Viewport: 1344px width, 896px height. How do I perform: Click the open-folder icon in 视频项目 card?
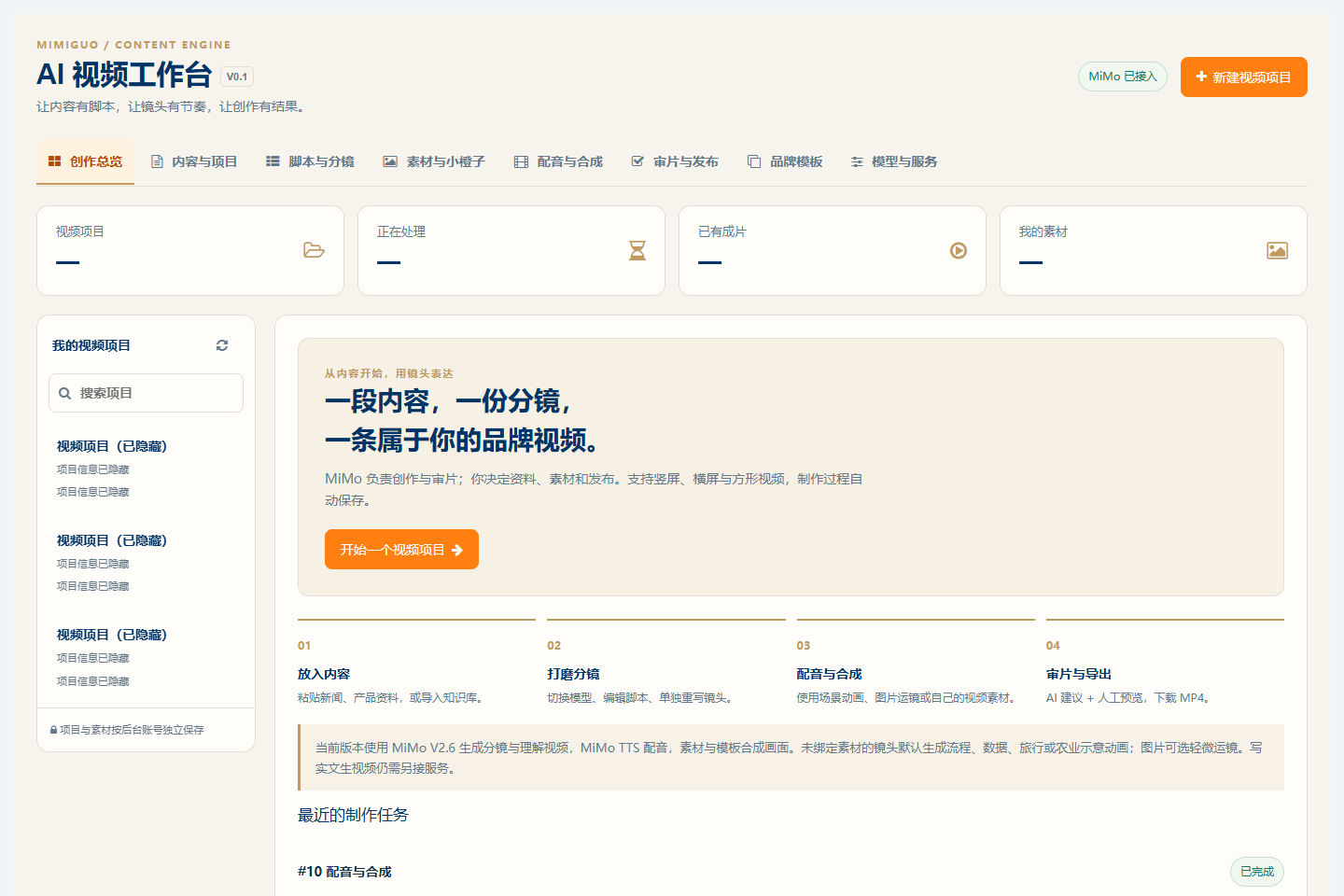pyautogui.click(x=314, y=250)
